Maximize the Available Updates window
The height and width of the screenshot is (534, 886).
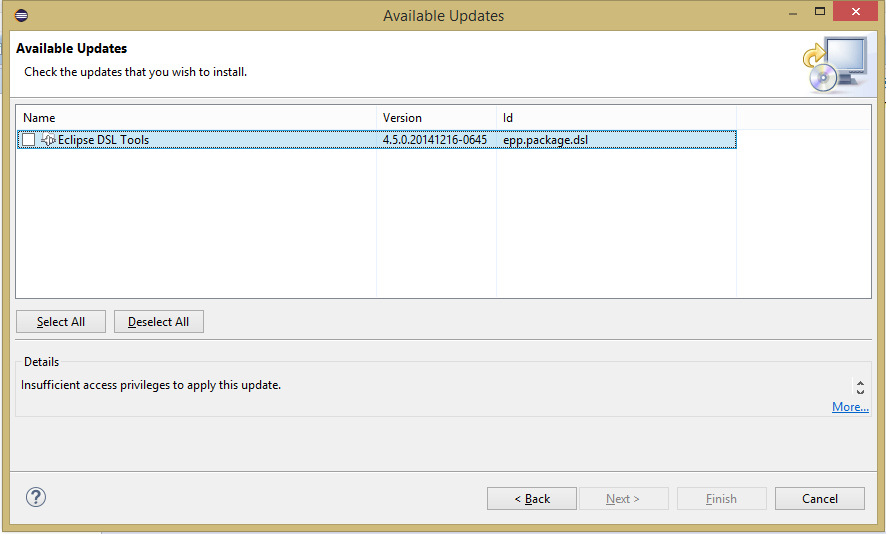tap(820, 11)
